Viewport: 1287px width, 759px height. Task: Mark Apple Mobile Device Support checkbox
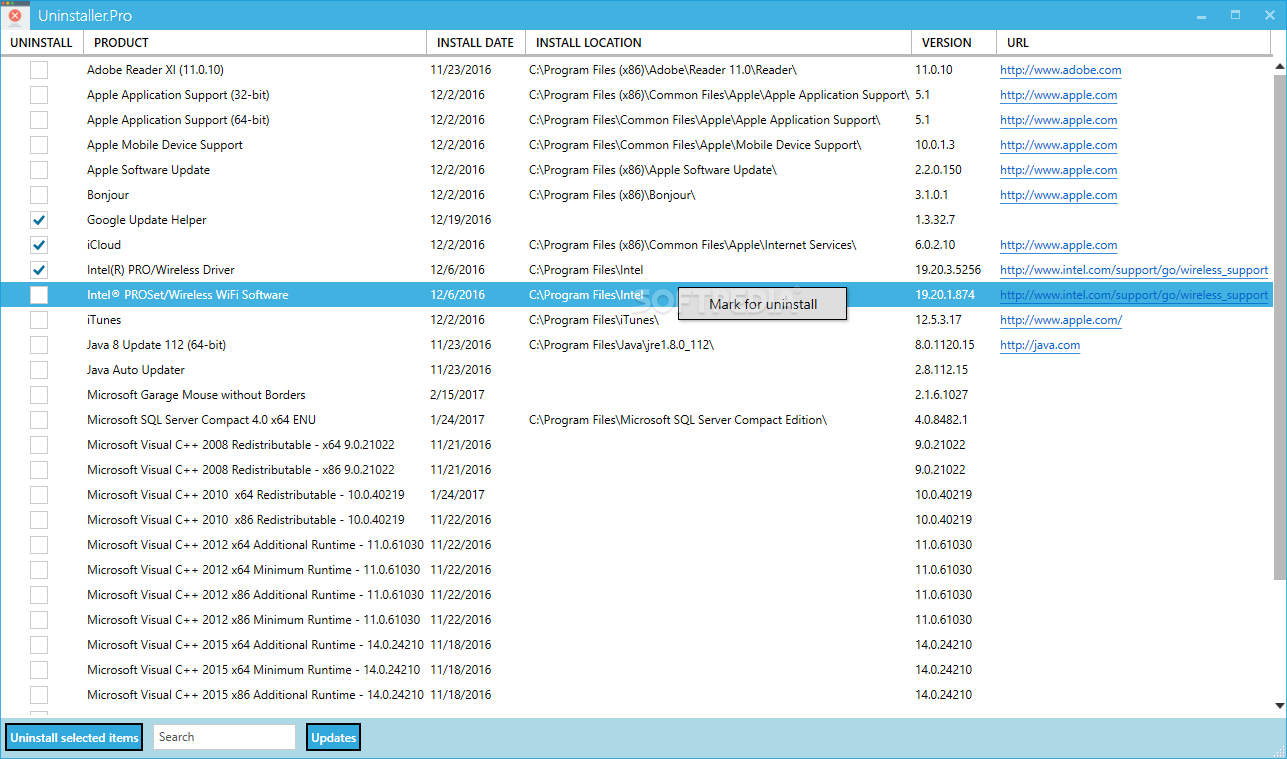click(39, 145)
